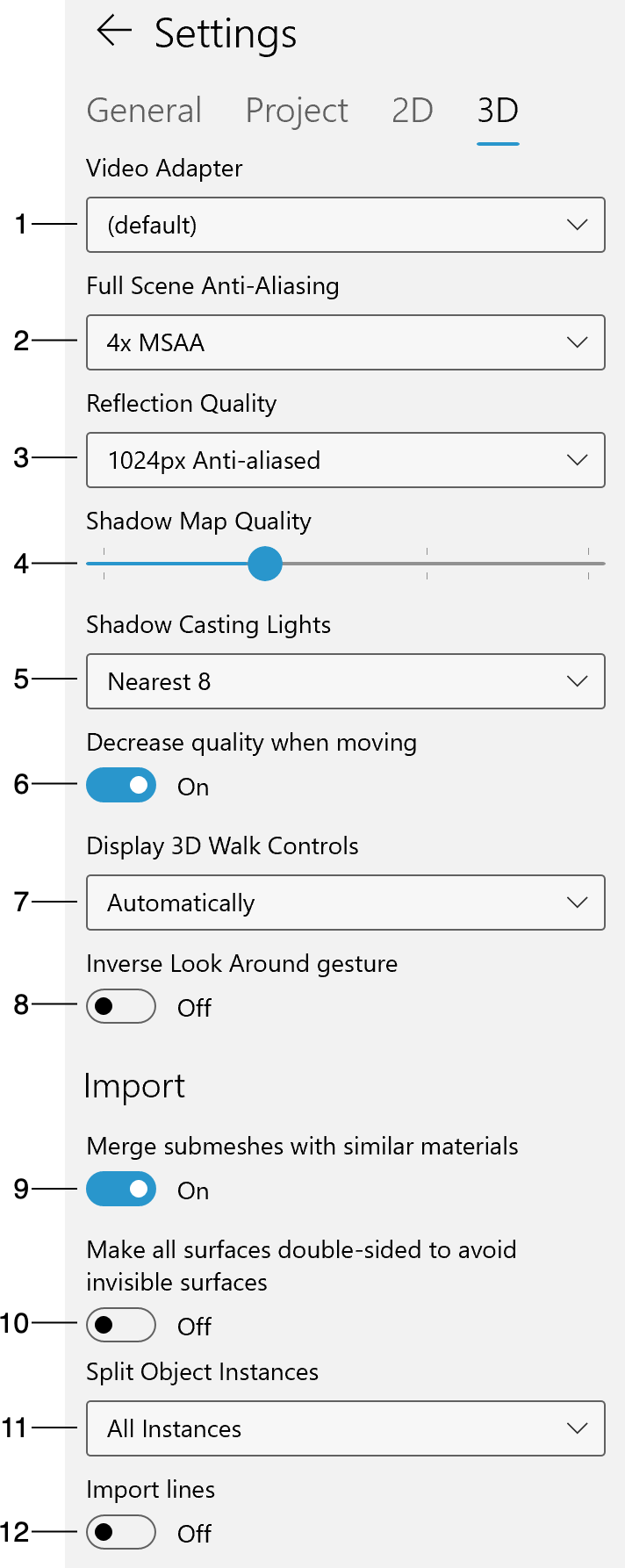Click the chevron on the All Instances box
The height and width of the screenshot is (1568, 625).
[x=577, y=1428]
